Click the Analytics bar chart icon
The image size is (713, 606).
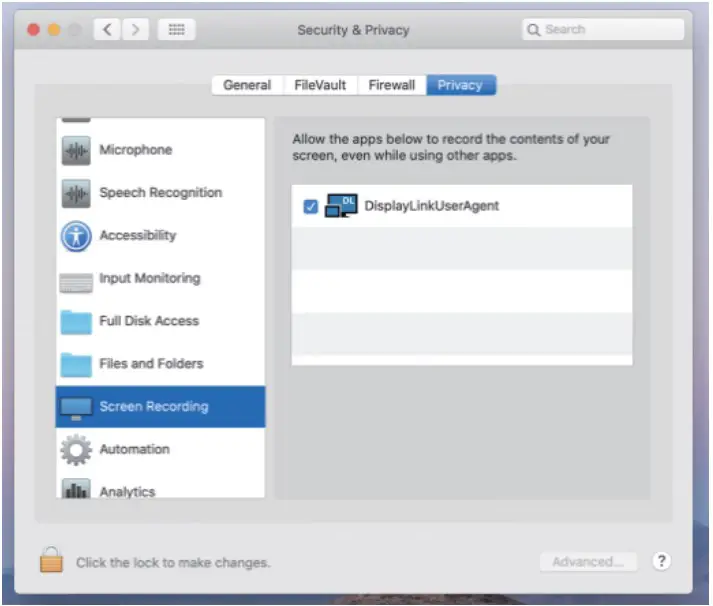[76, 489]
